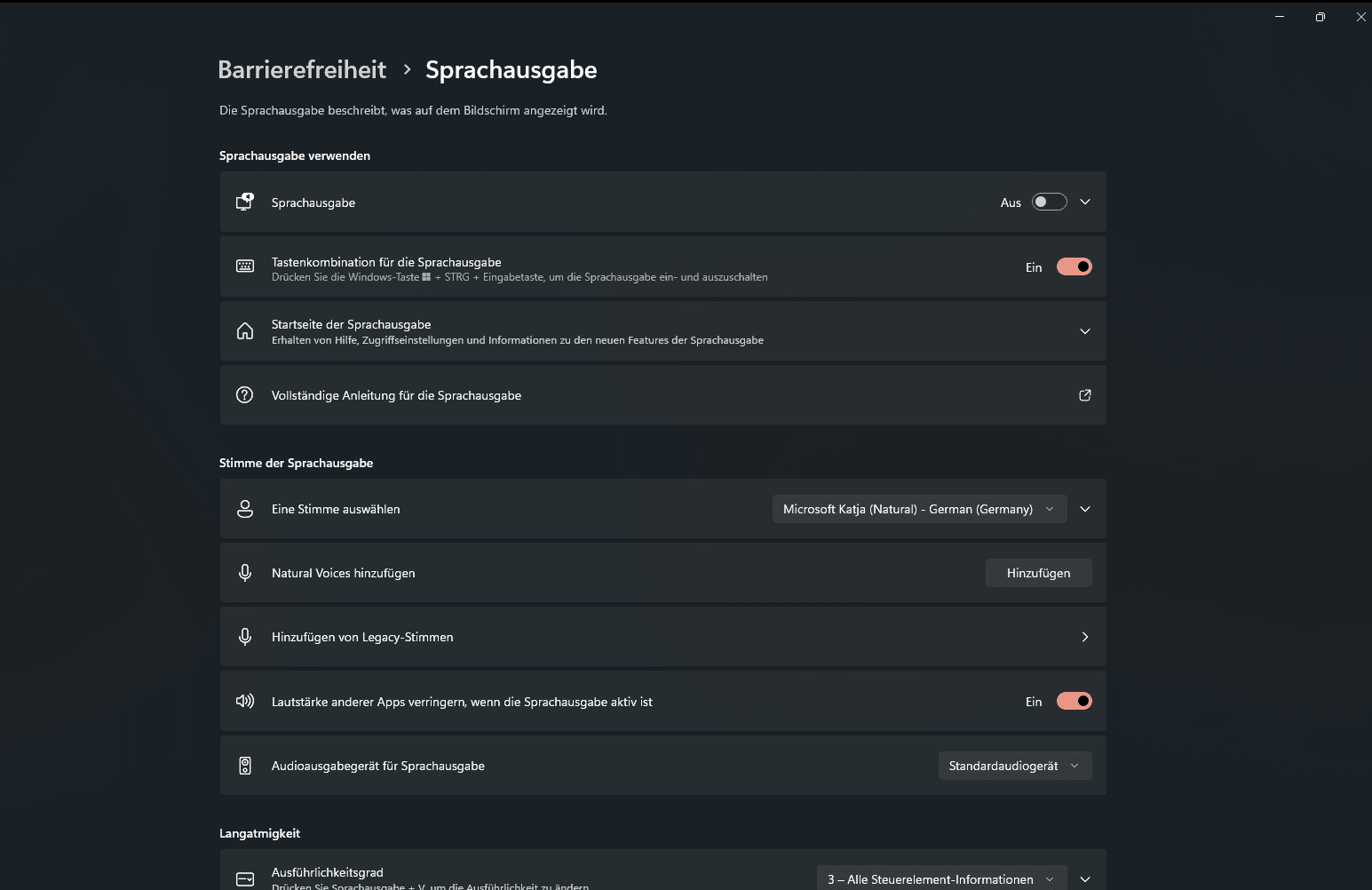Disable the Tastenkombination für die Sprachausgabe toggle
Image resolution: width=1372 pixels, height=890 pixels.
click(1075, 266)
